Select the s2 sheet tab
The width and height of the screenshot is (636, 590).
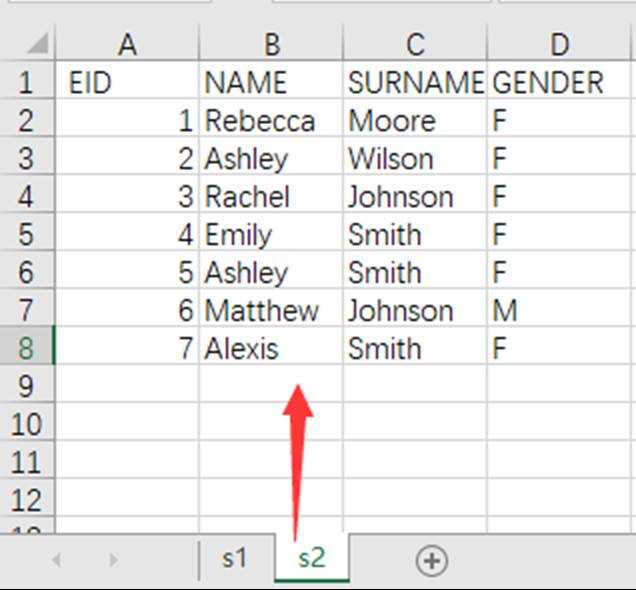click(x=312, y=558)
